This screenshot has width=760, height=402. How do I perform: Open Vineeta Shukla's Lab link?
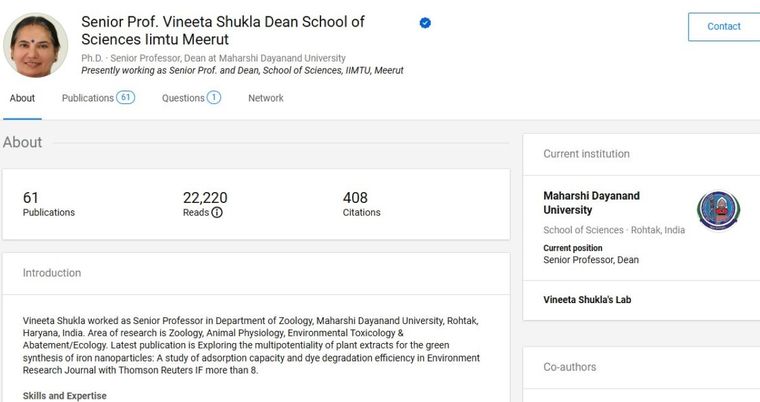pos(587,299)
